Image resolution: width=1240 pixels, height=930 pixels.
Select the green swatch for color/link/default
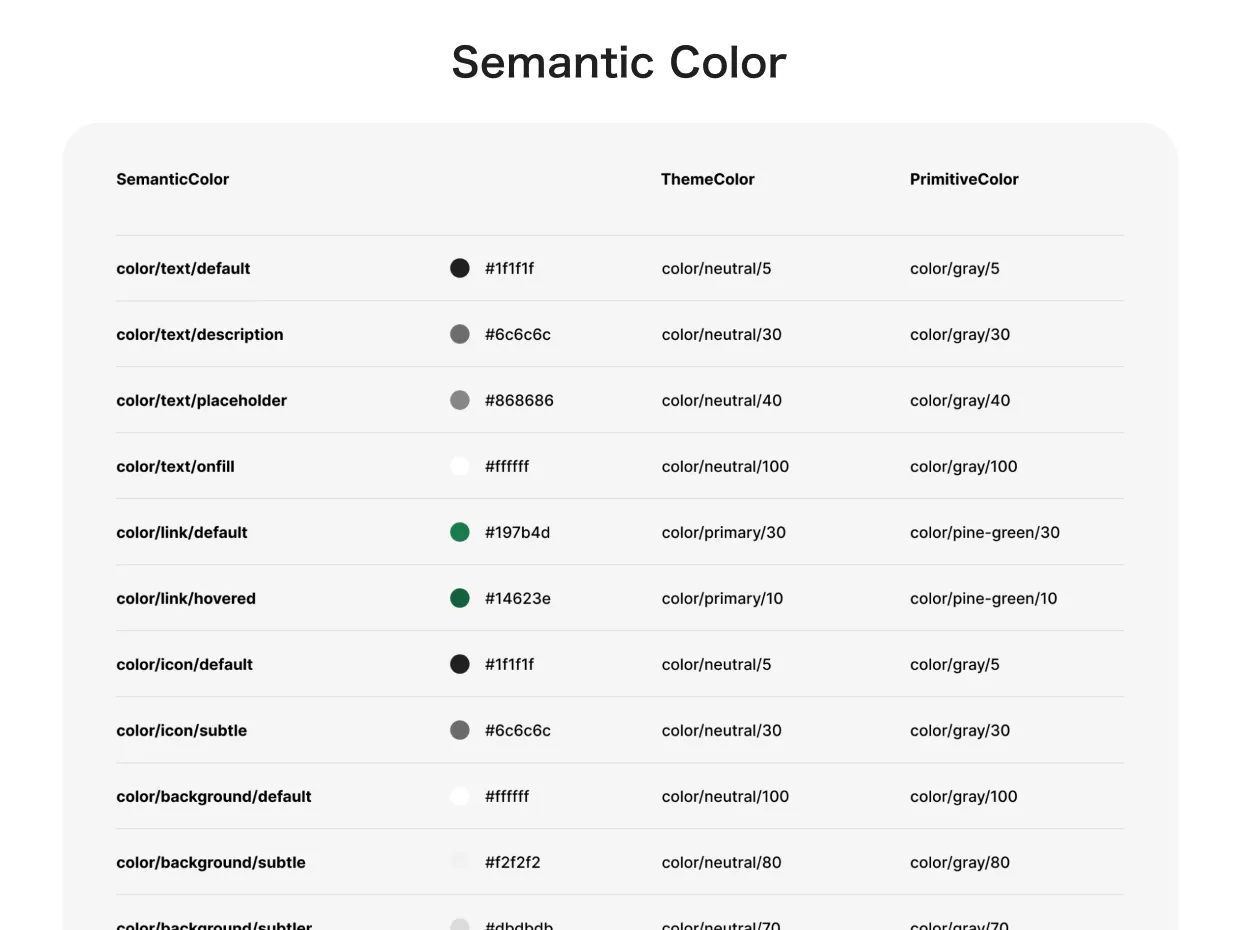(460, 532)
